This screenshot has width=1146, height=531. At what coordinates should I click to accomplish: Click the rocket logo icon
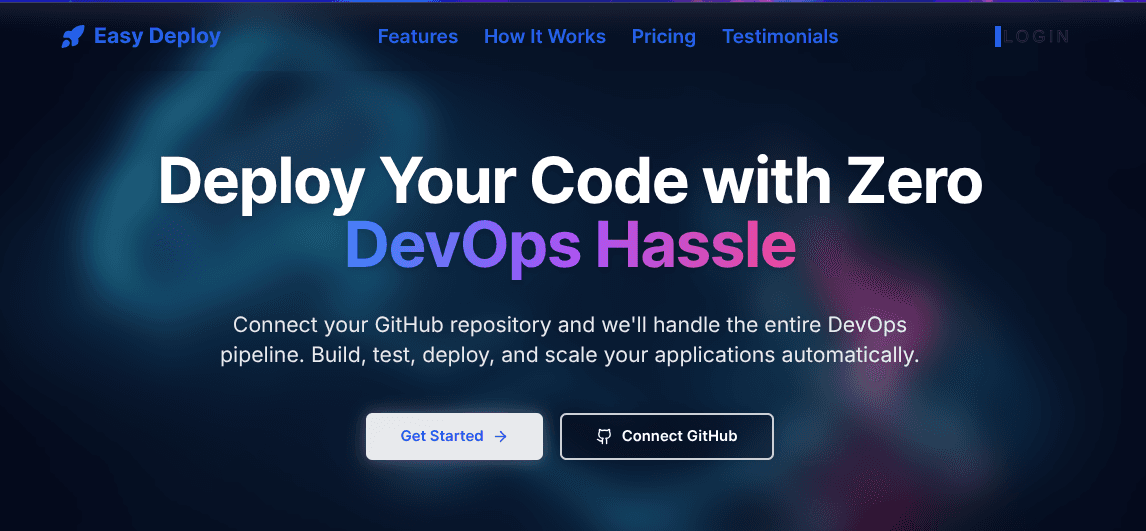[73, 37]
